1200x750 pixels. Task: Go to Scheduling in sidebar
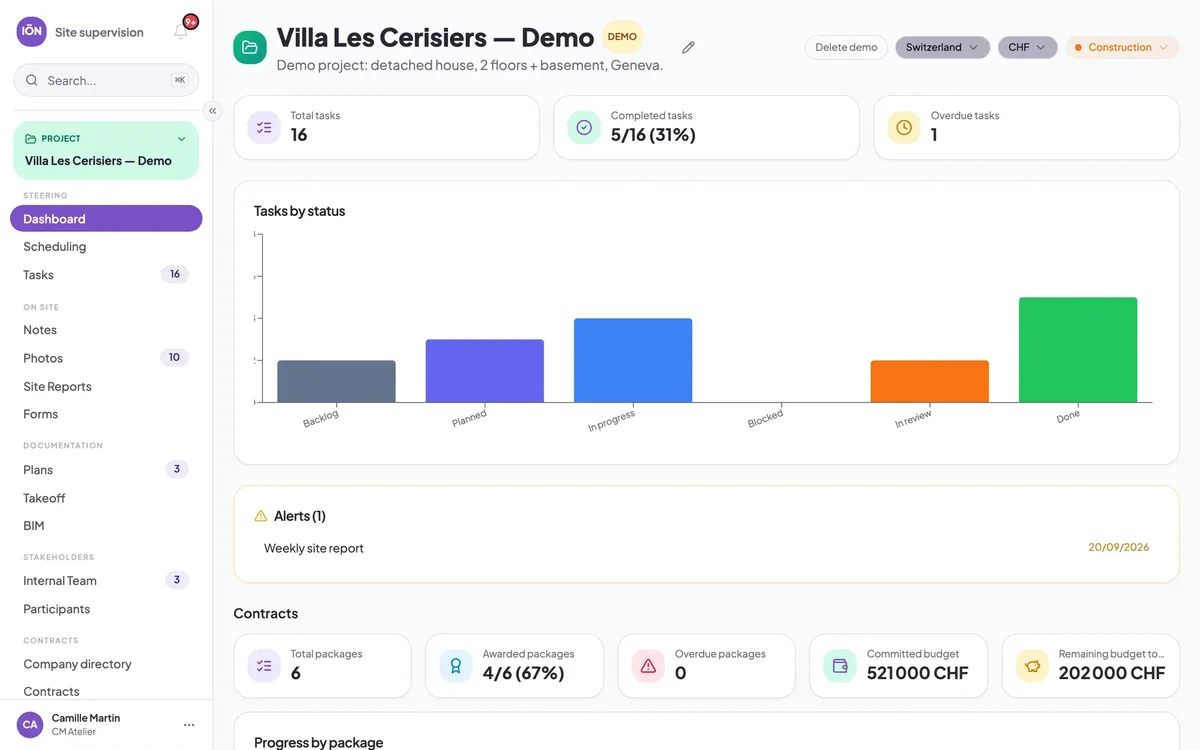(106, 247)
